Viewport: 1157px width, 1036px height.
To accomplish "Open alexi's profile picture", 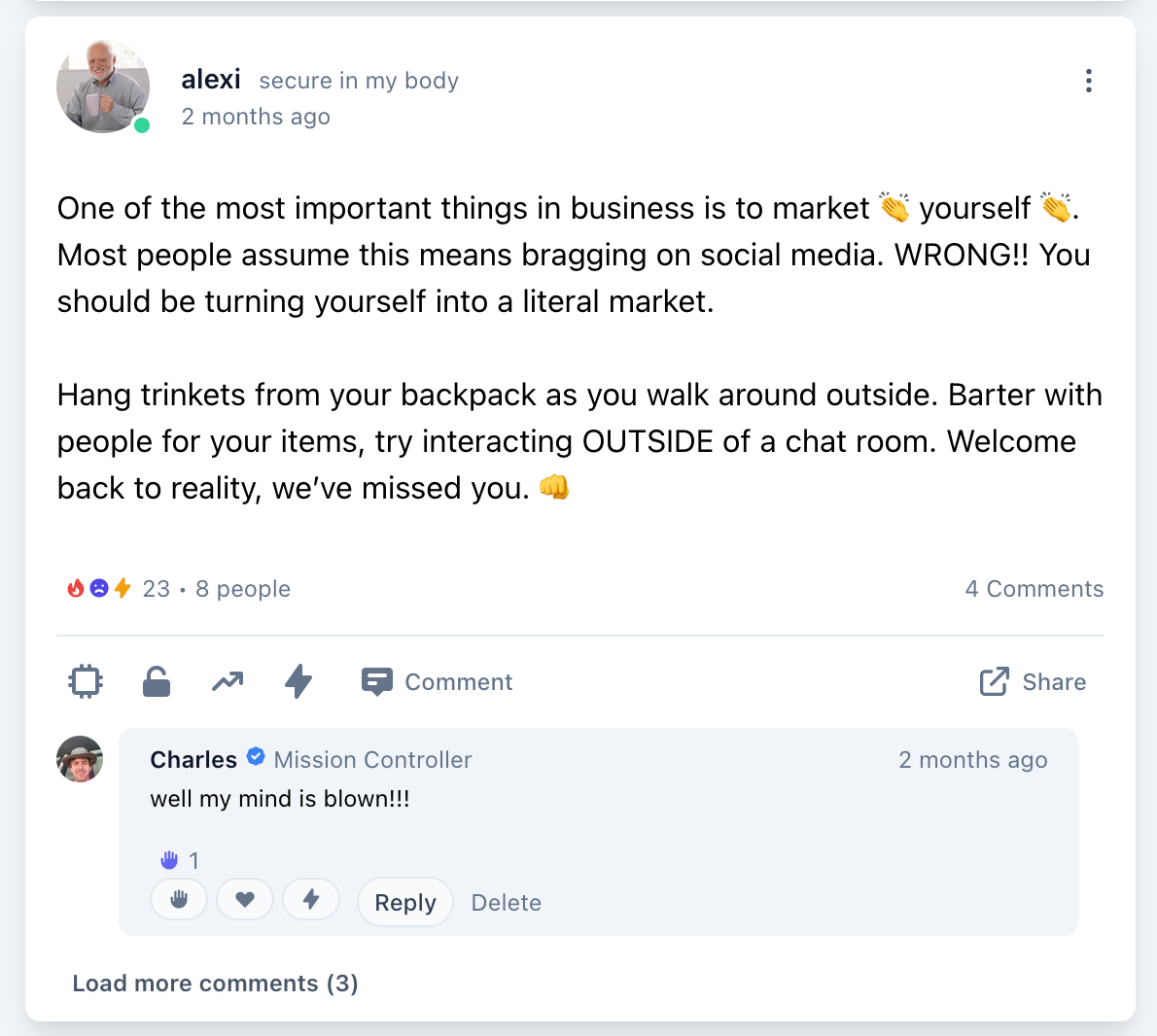I will (x=103, y=86).
